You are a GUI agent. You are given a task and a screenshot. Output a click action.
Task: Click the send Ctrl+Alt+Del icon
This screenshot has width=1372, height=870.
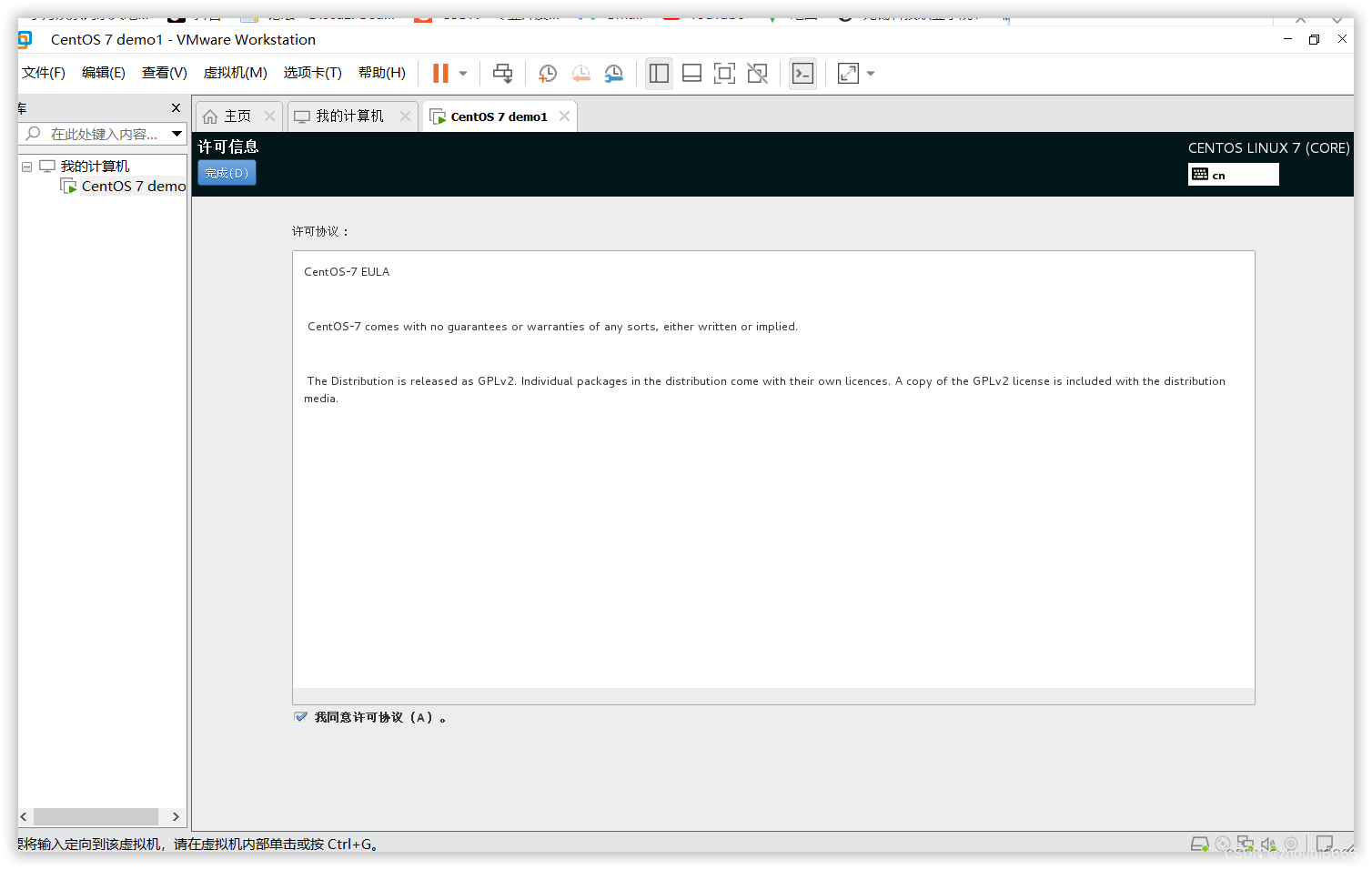click(x=502, y=74)
